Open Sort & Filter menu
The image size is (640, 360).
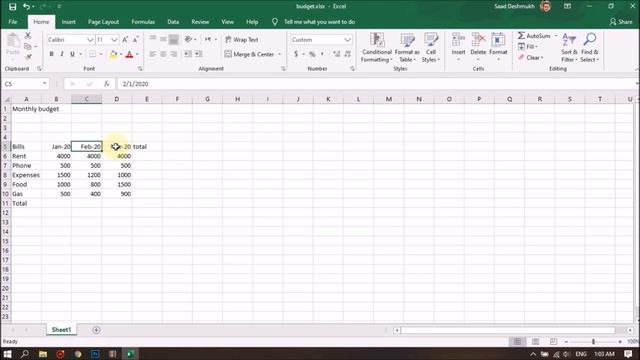569,48
